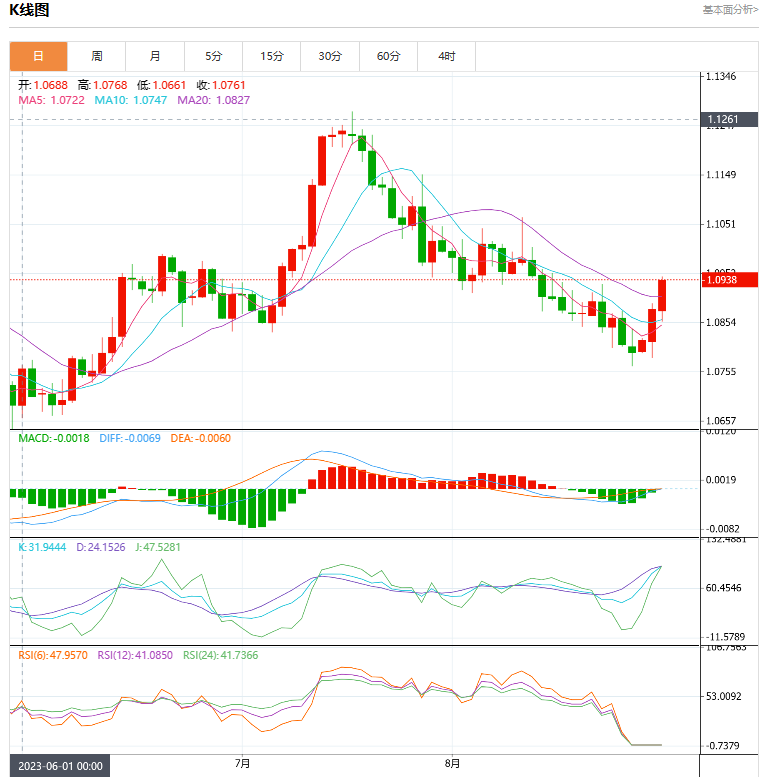The height and width of the screenshot is (777, 759).
Task: Click the MACD: -0.0018 label
Action: tap(54, 439)
